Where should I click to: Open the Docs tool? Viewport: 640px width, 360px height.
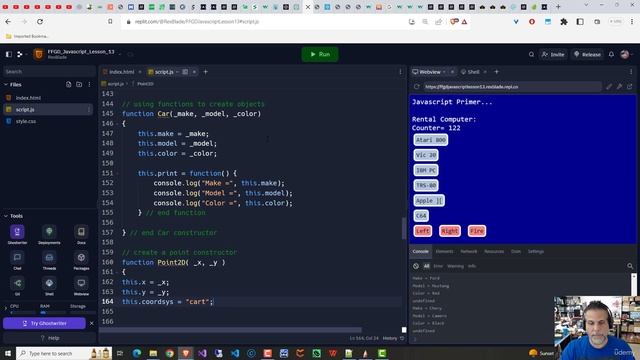click(x=81, y=235)
